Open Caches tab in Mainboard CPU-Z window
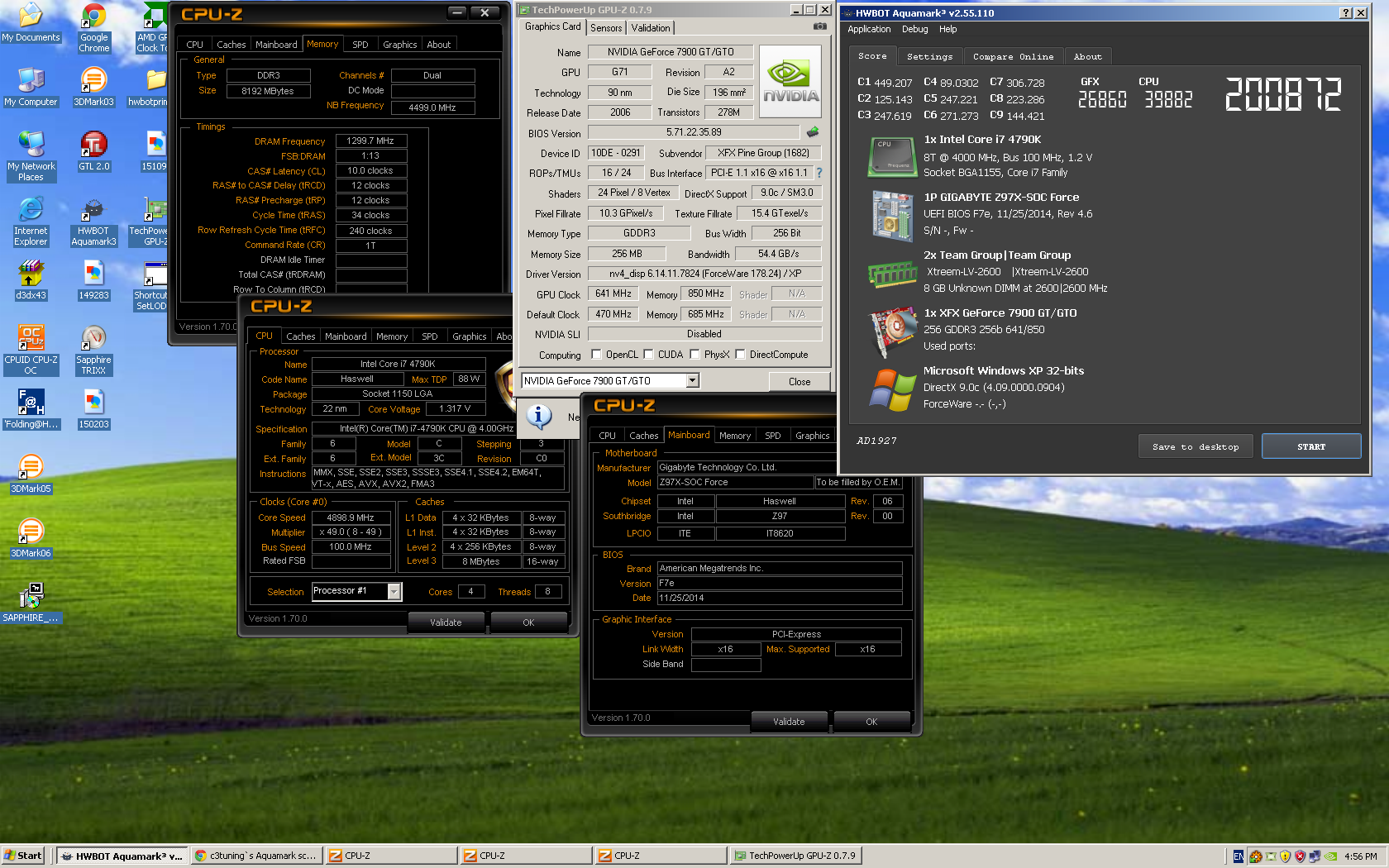Image resolution: width=1389 pixels, height=868 pixels. point(643,436)
